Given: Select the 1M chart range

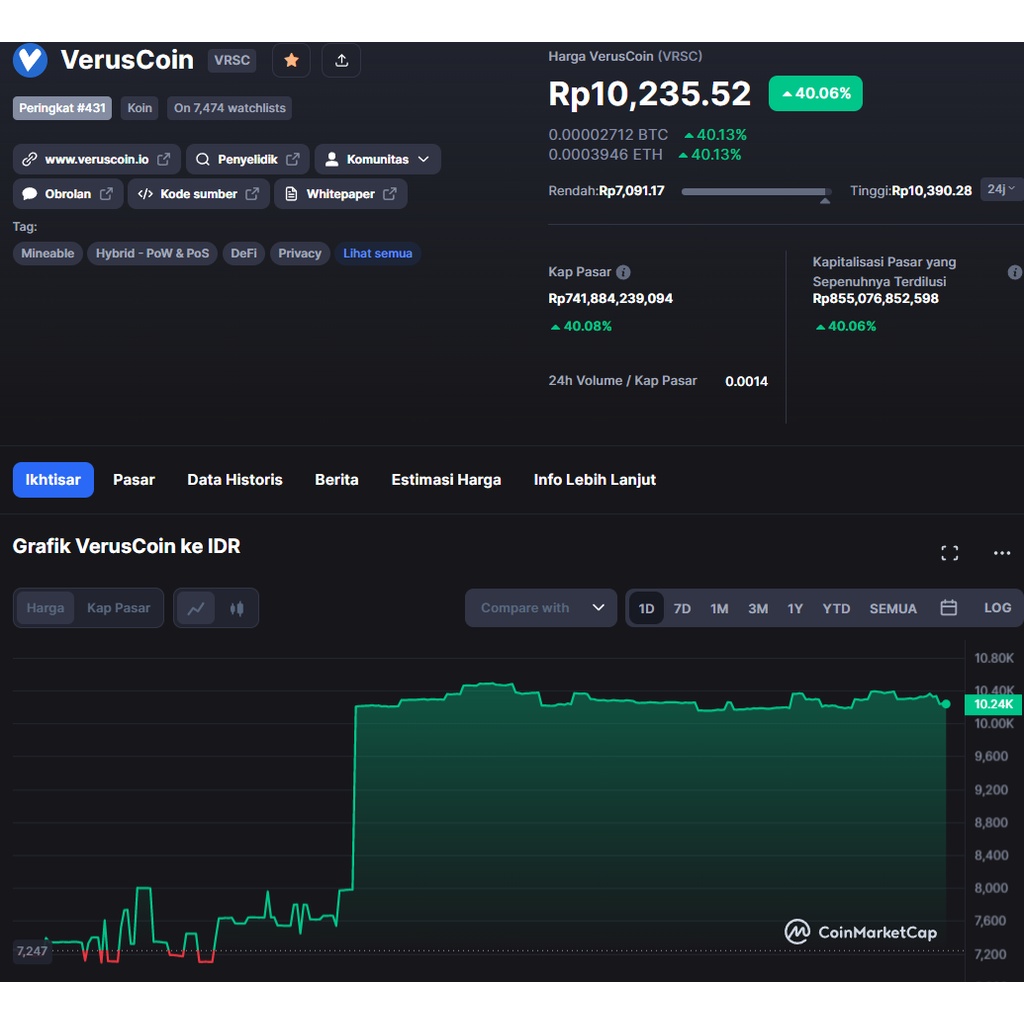Looking at the screenshot, I should click(x=720, y=609).
